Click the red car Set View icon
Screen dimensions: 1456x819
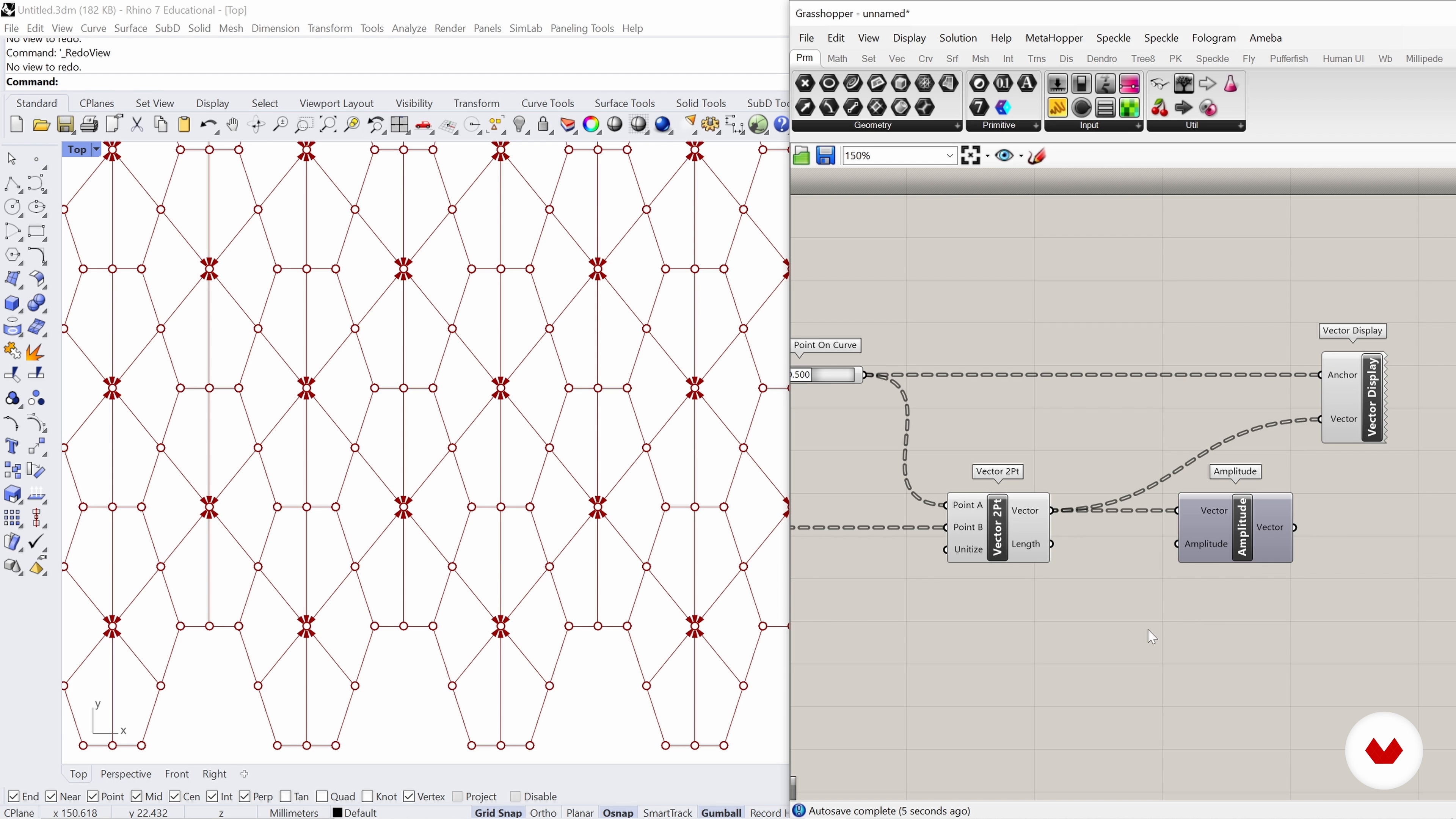coord(424,124)
